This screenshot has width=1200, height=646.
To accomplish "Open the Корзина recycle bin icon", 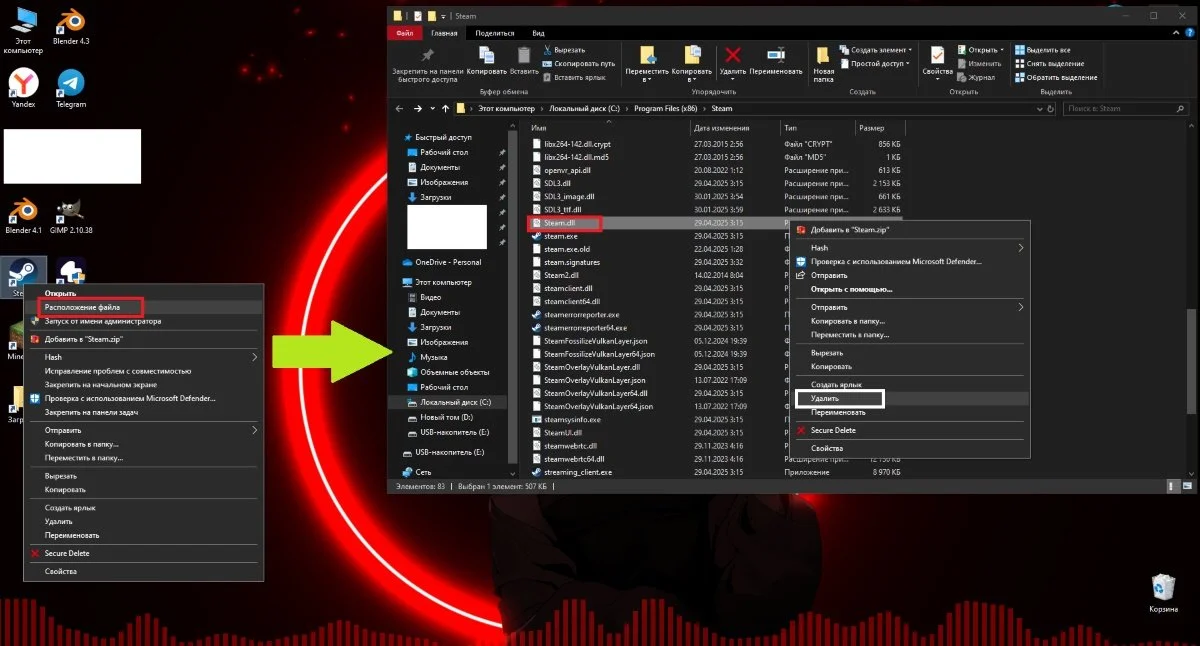I will 1163,594.
